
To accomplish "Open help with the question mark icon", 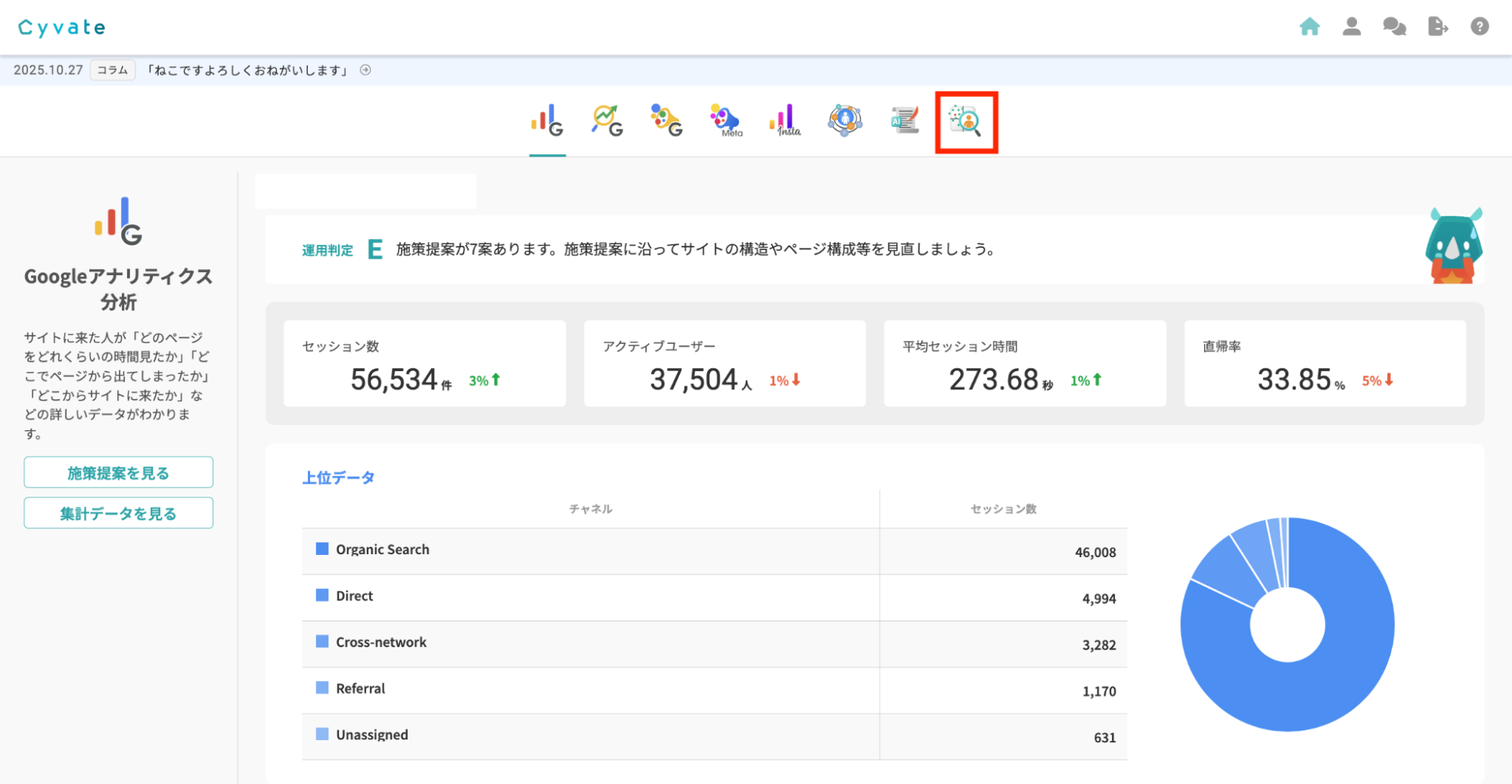I will pos(1479,27).
